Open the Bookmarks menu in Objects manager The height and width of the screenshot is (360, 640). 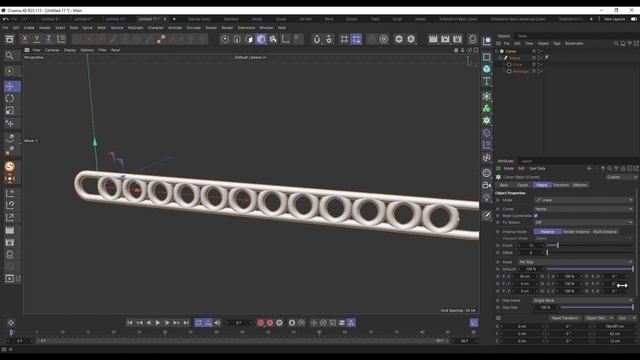coord(574,43)
